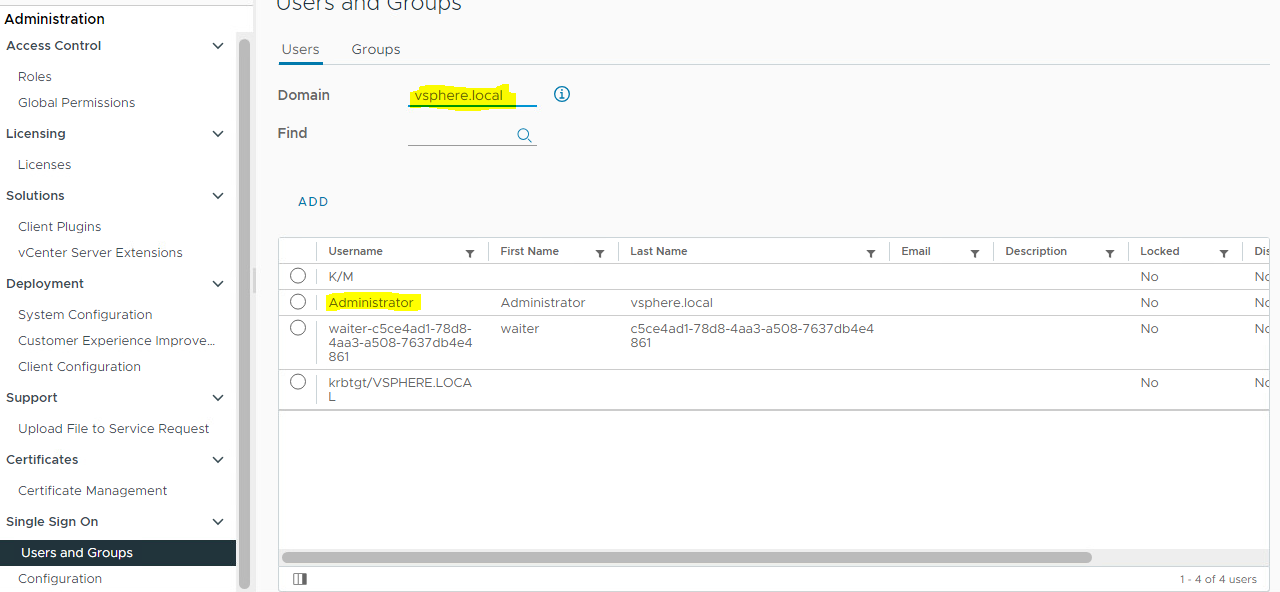The width and height of the screenshot is (1280, 592).
Task: Open vCenter Server Extensions
Action: [100, 253]
